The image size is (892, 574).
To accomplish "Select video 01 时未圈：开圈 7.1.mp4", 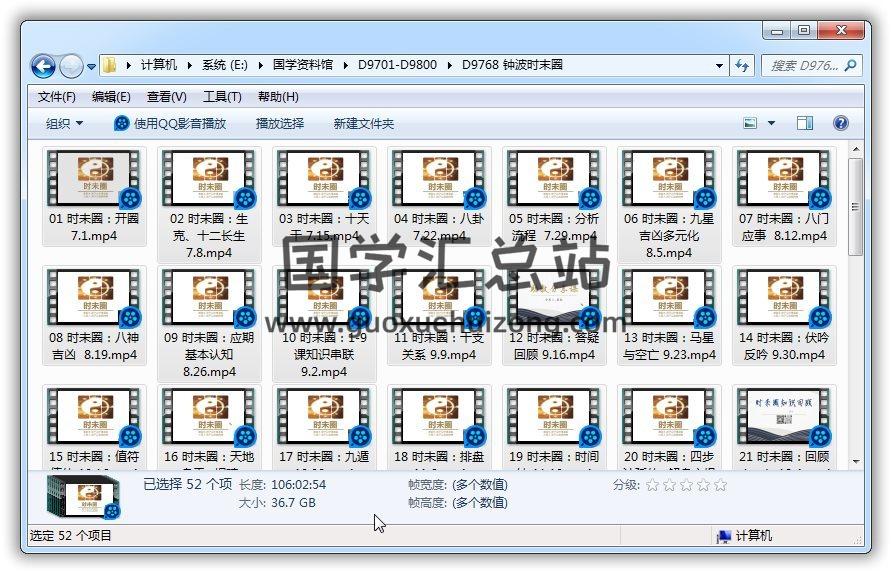I will coord(94,197).
